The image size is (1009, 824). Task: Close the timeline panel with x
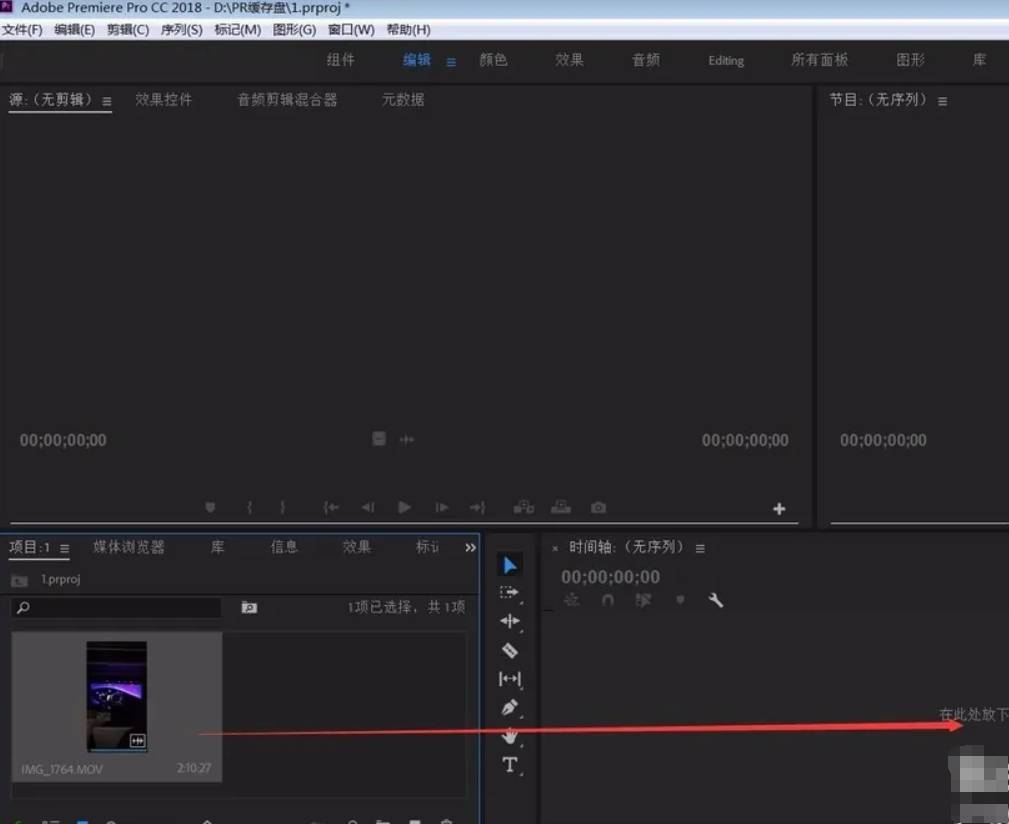(555, 549)
